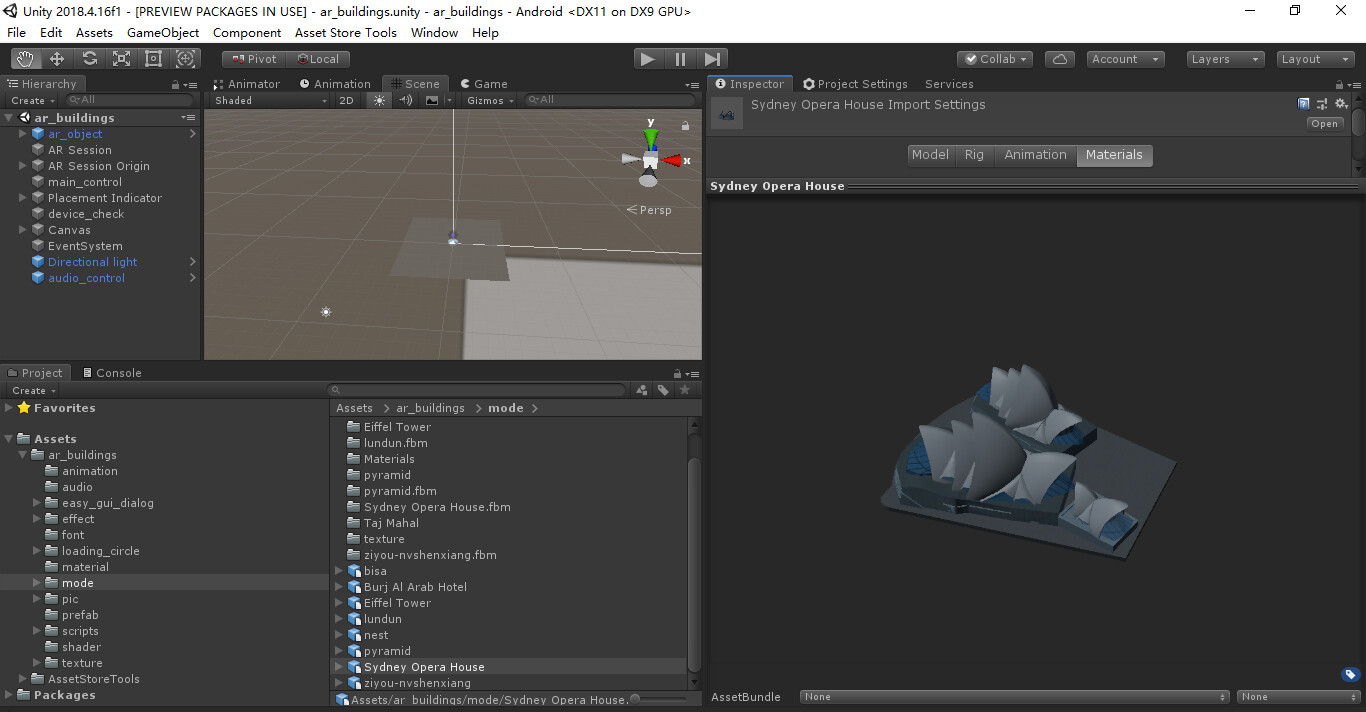The height and width of the screenshot is (712, 1366).
Task: Open the help reference for import settings
Action: tap(1303, 103)
